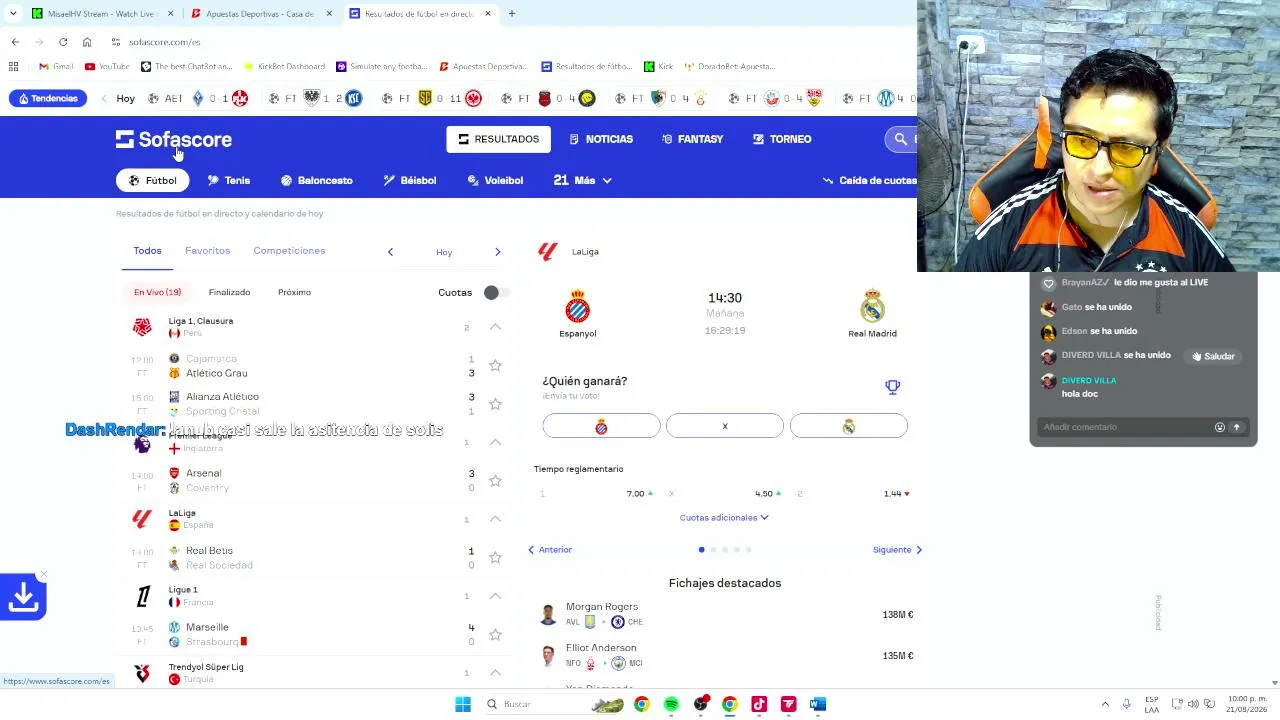Open Spotify from the taskbar
The width and height of the screenshot is (1280, 720).
pos(671,704)
